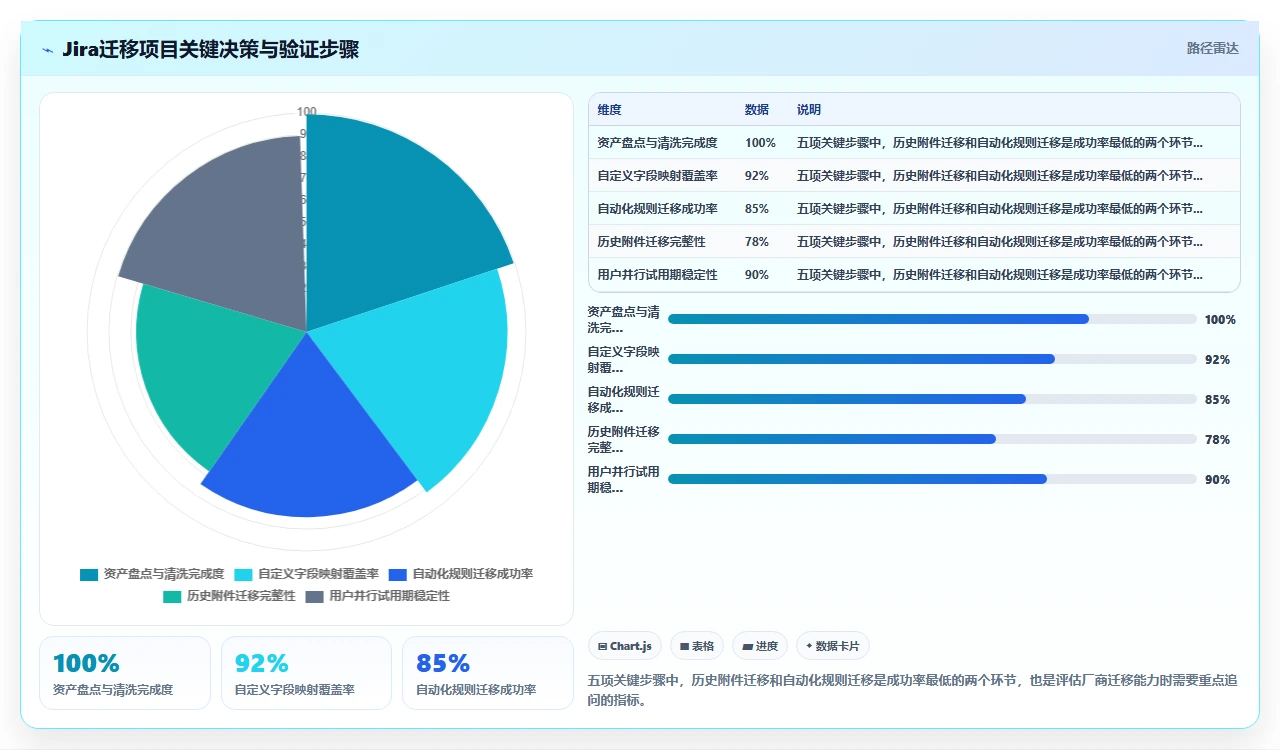The width and height of the screenshot is (1280, 750).
Task: Click the 数据卡片 tag chip
Action: click(x=833, y=646)
